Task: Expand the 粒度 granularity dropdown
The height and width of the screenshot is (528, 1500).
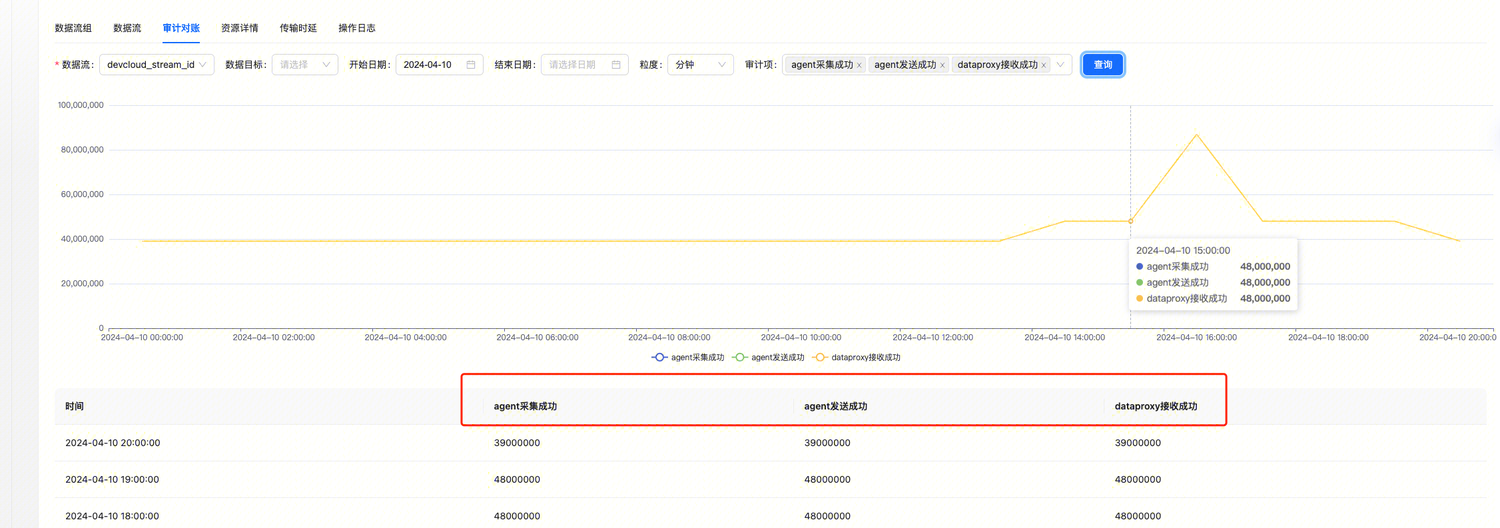Action: [x=700, y=65]
